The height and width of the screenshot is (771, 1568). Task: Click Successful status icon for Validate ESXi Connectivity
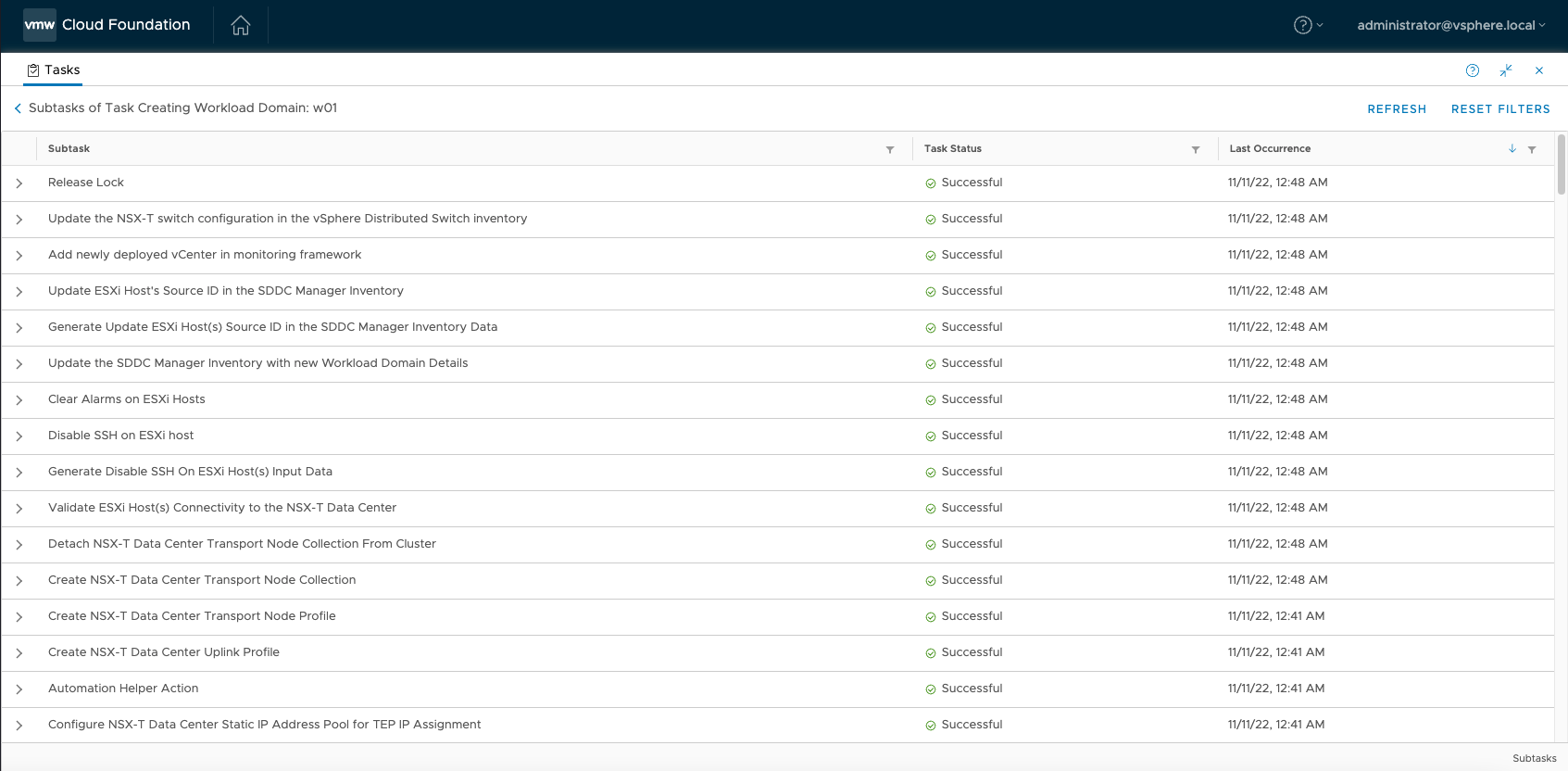(x=931, y=509)
